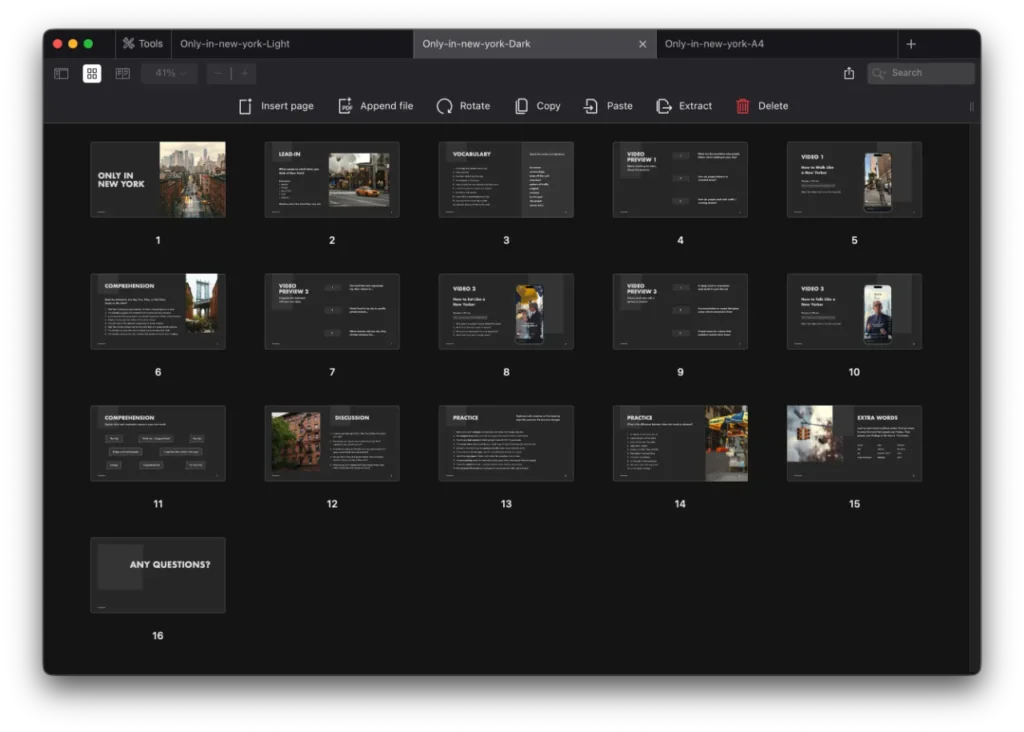
Task: Click the Extract pages icon
Action: tap(663, 106)
